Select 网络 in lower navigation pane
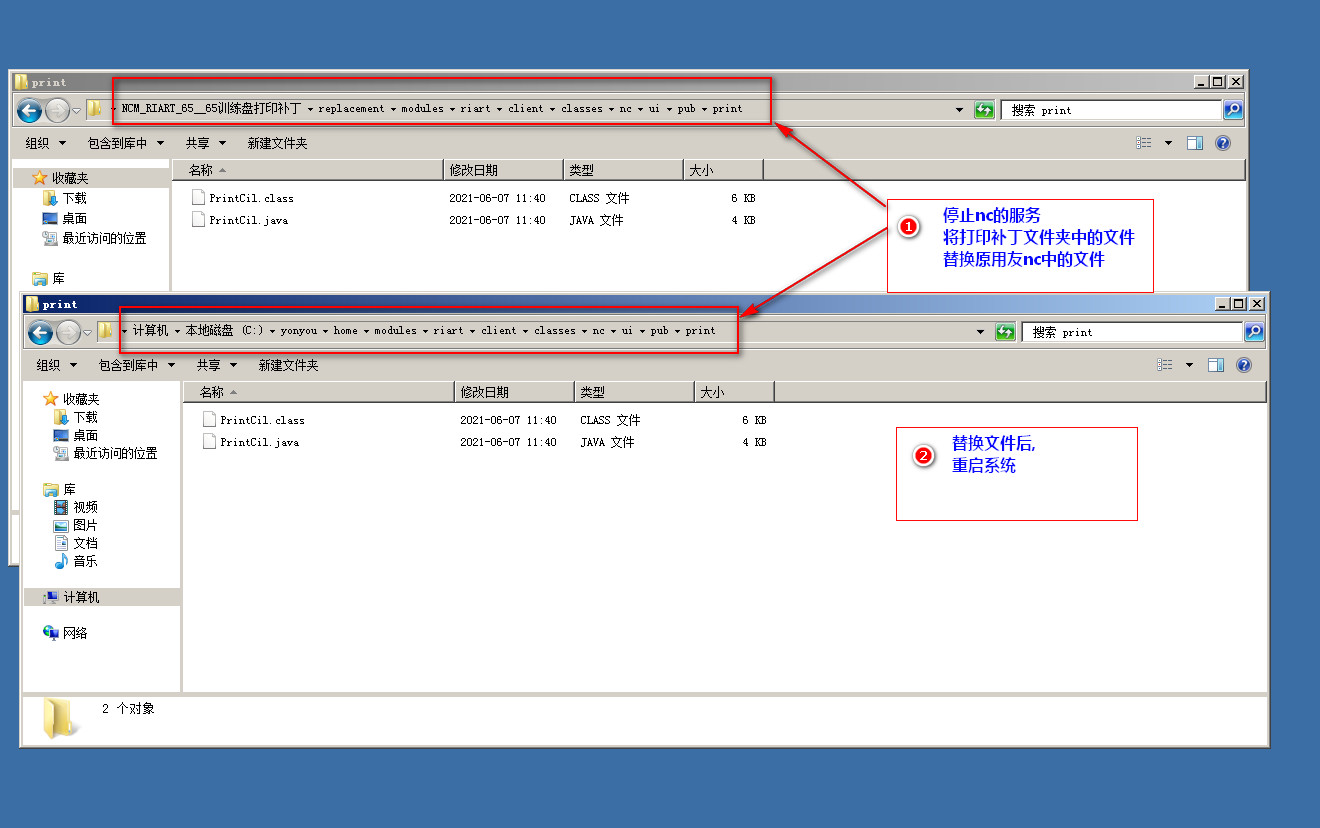 tap(75, 633)
